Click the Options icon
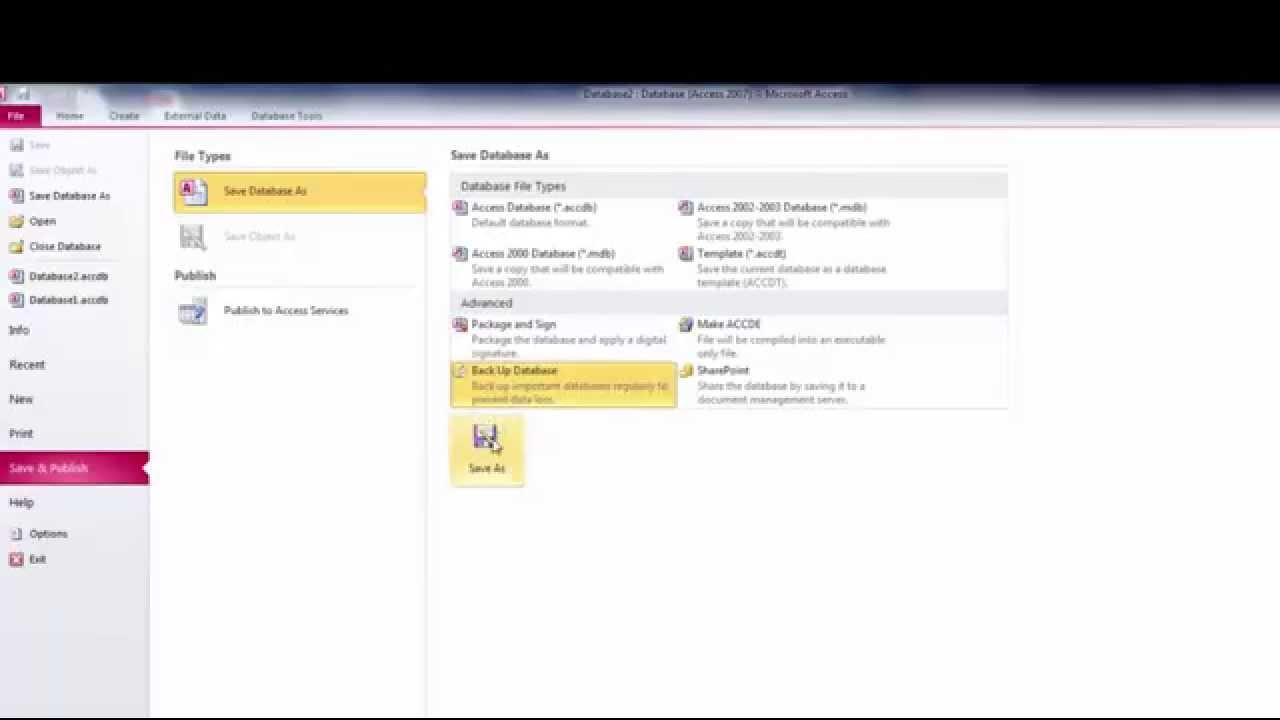1280x720 pixels. [16, 534]
